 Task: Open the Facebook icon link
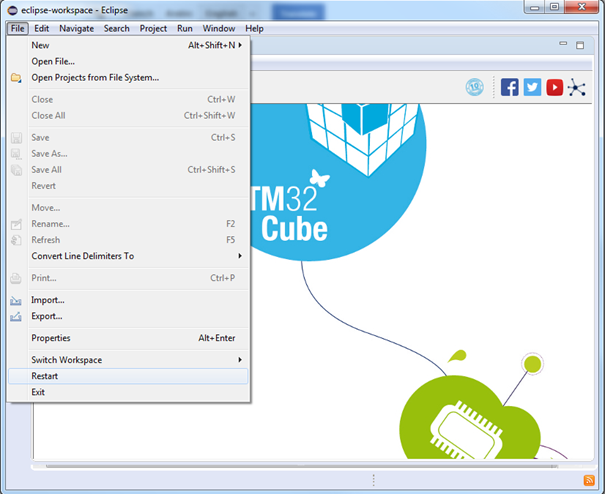509,87
